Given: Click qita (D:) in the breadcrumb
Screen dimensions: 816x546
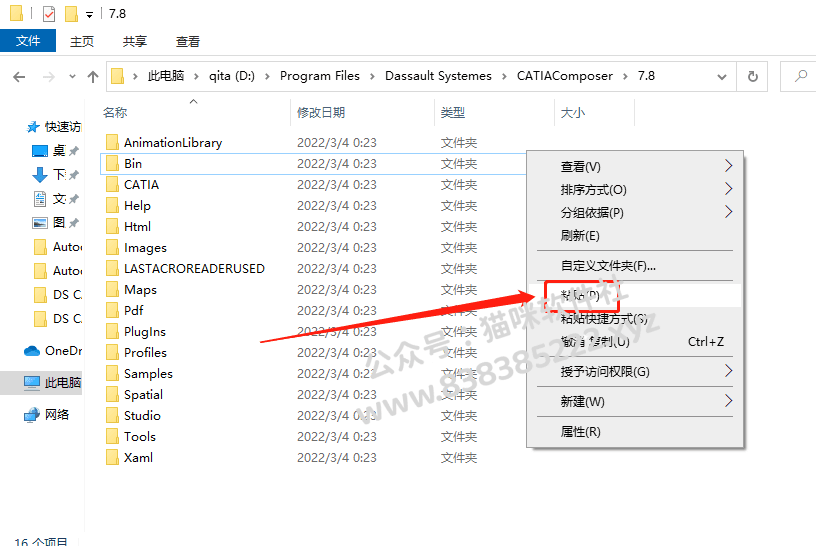Looking at the screenshot, I should point(232,76).
